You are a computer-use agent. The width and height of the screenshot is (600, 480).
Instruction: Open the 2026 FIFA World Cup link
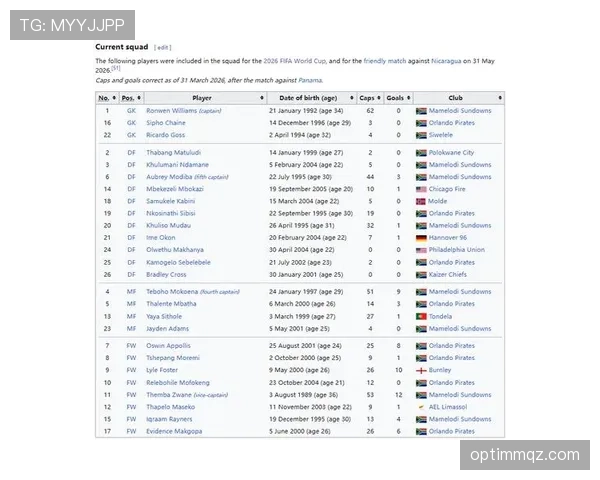pyautogui.click(x=294, y=61)
